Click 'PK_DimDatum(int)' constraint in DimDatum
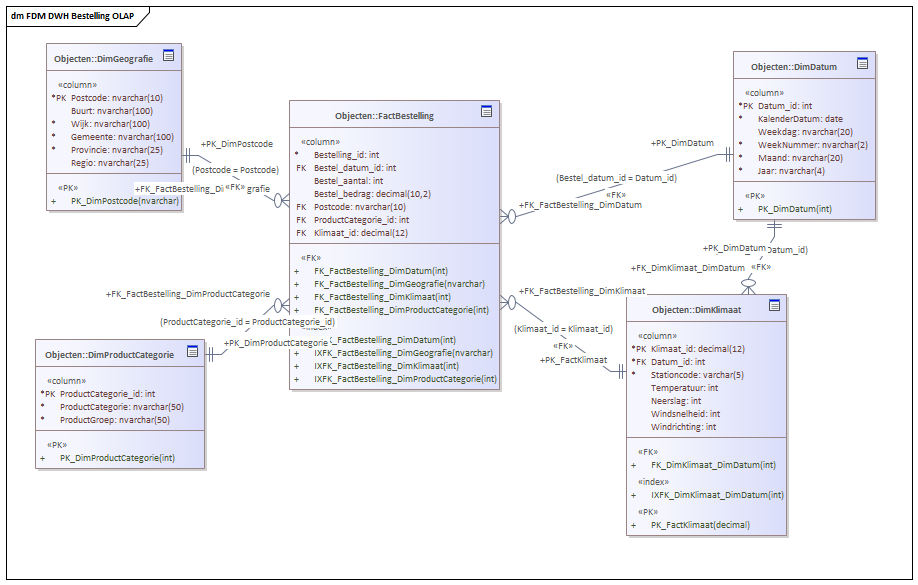The height and width of the screenshot is (585, 918). click(794, 209)
